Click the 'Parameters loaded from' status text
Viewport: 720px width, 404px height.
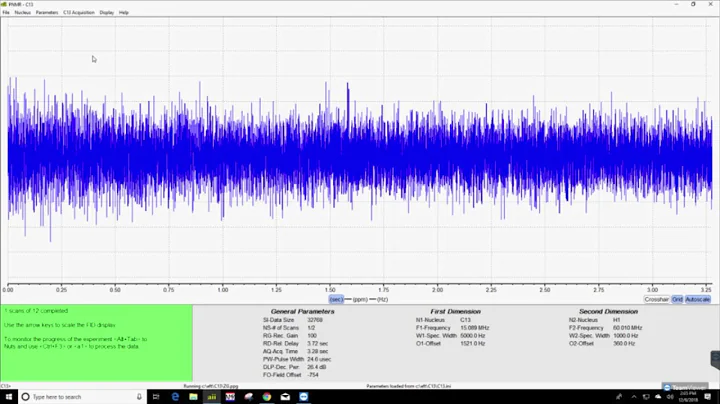(409, 386)
